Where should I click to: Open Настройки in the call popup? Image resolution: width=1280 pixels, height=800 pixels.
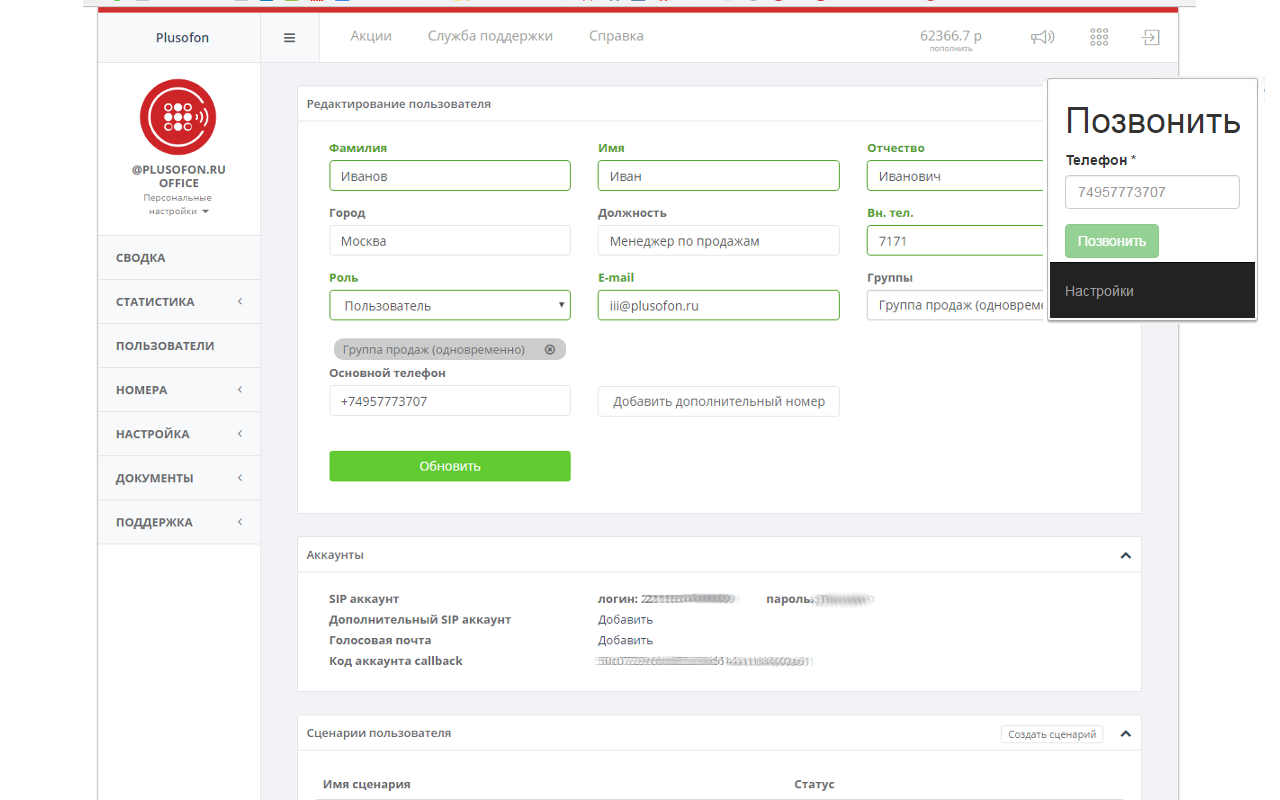point(1099,291)
